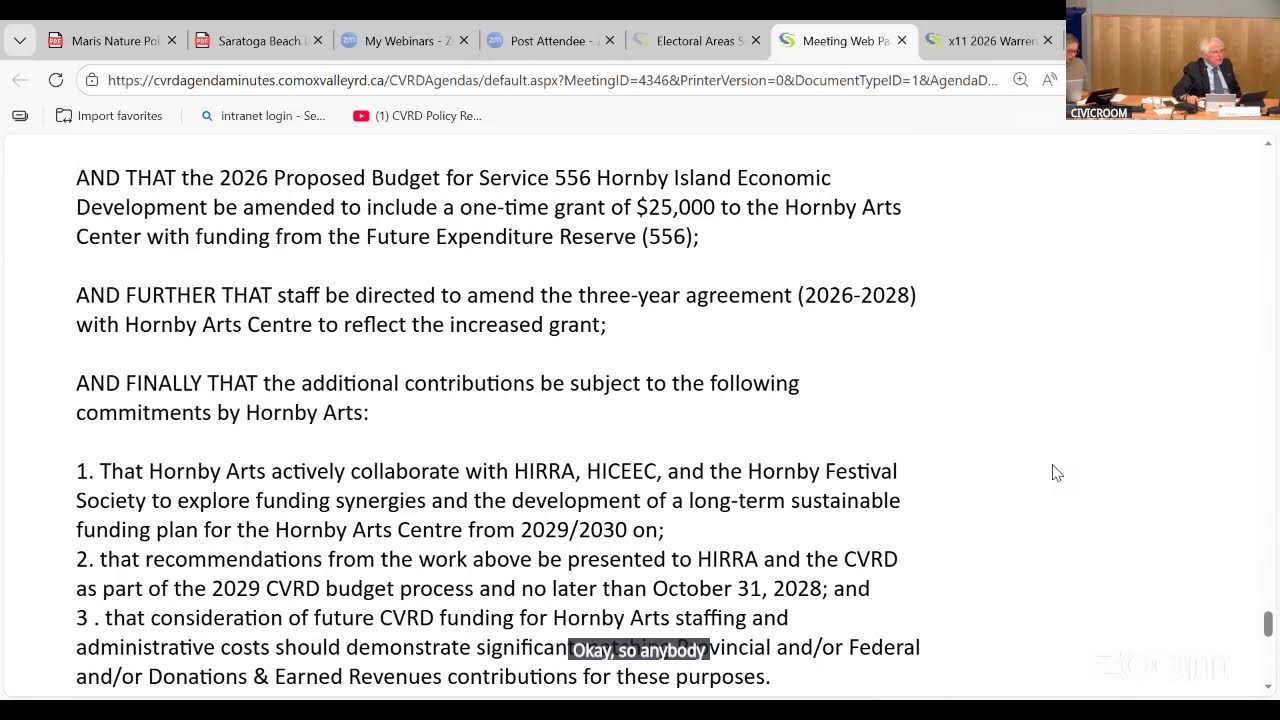Viewport: 1280px width, 720px height.
Task: Close the Maris Nature Poi tab
Action: (172, 41)
